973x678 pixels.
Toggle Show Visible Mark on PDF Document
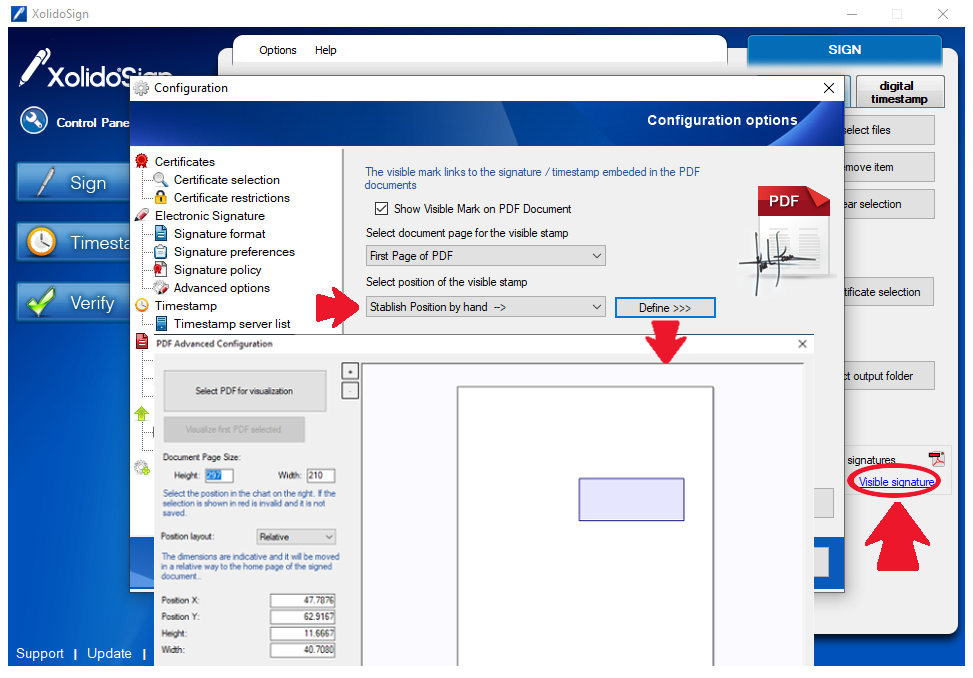(381, 208)
